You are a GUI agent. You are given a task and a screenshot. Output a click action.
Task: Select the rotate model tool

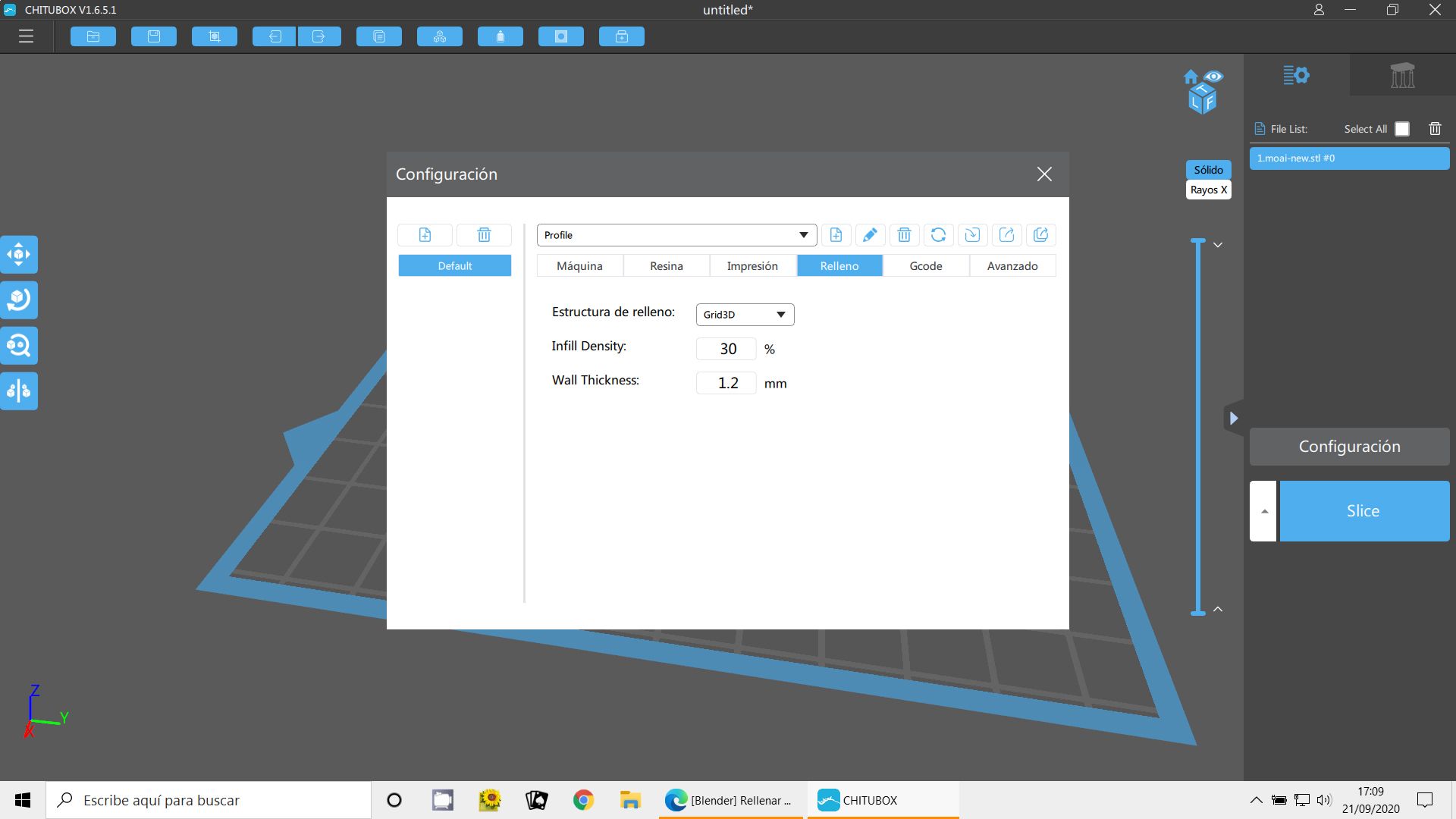[x=19, y=300]
